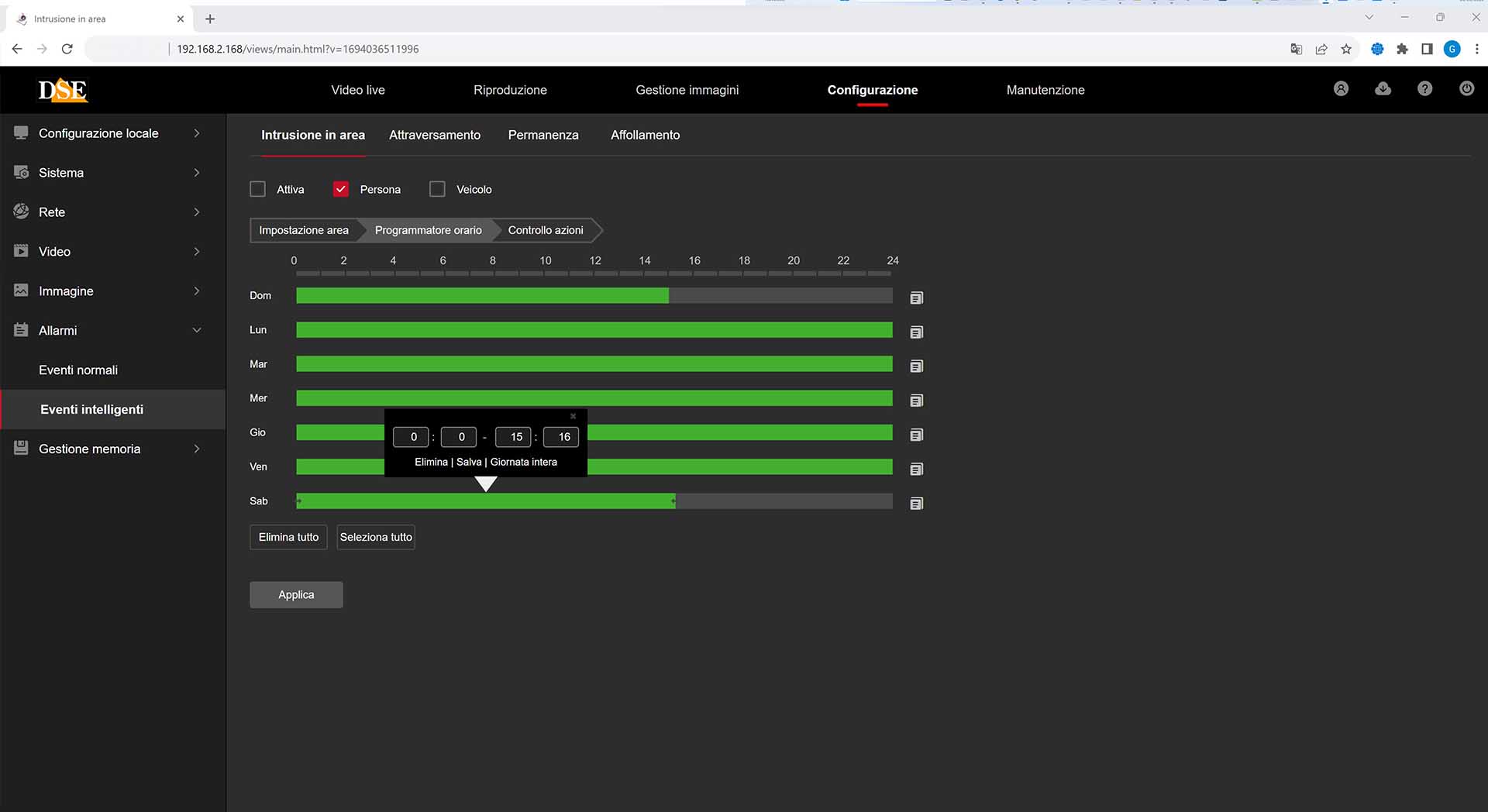Open the Manutenzione top menu
Screen dimensions: 1488x812
(1045, 90)
